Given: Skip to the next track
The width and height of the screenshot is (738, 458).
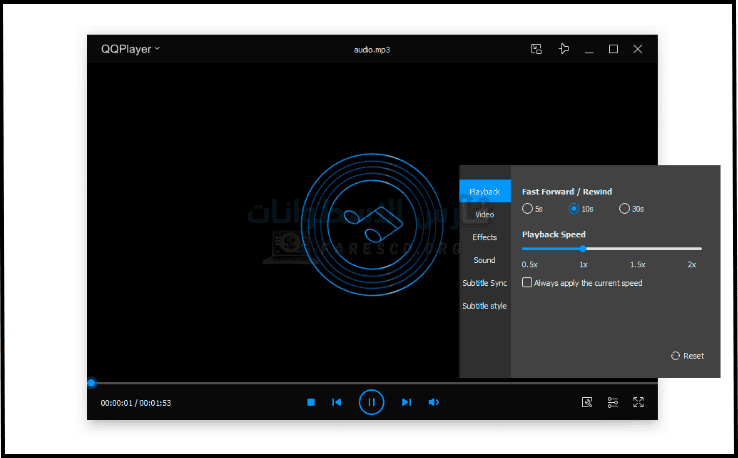Looking at the screenshot, I should click(406, 402).
